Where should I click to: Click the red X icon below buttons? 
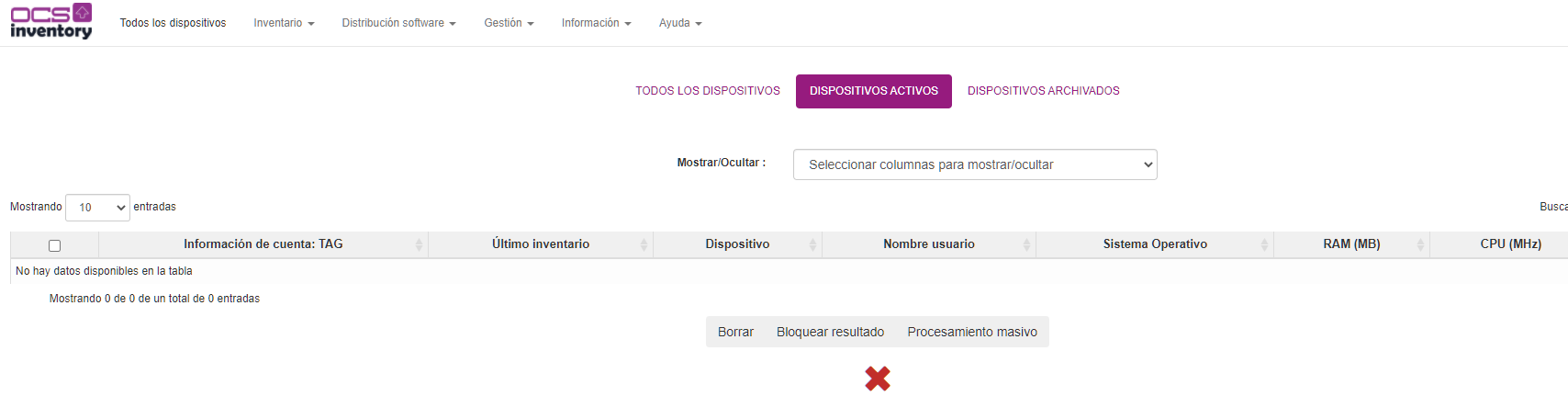pos(878,379)
